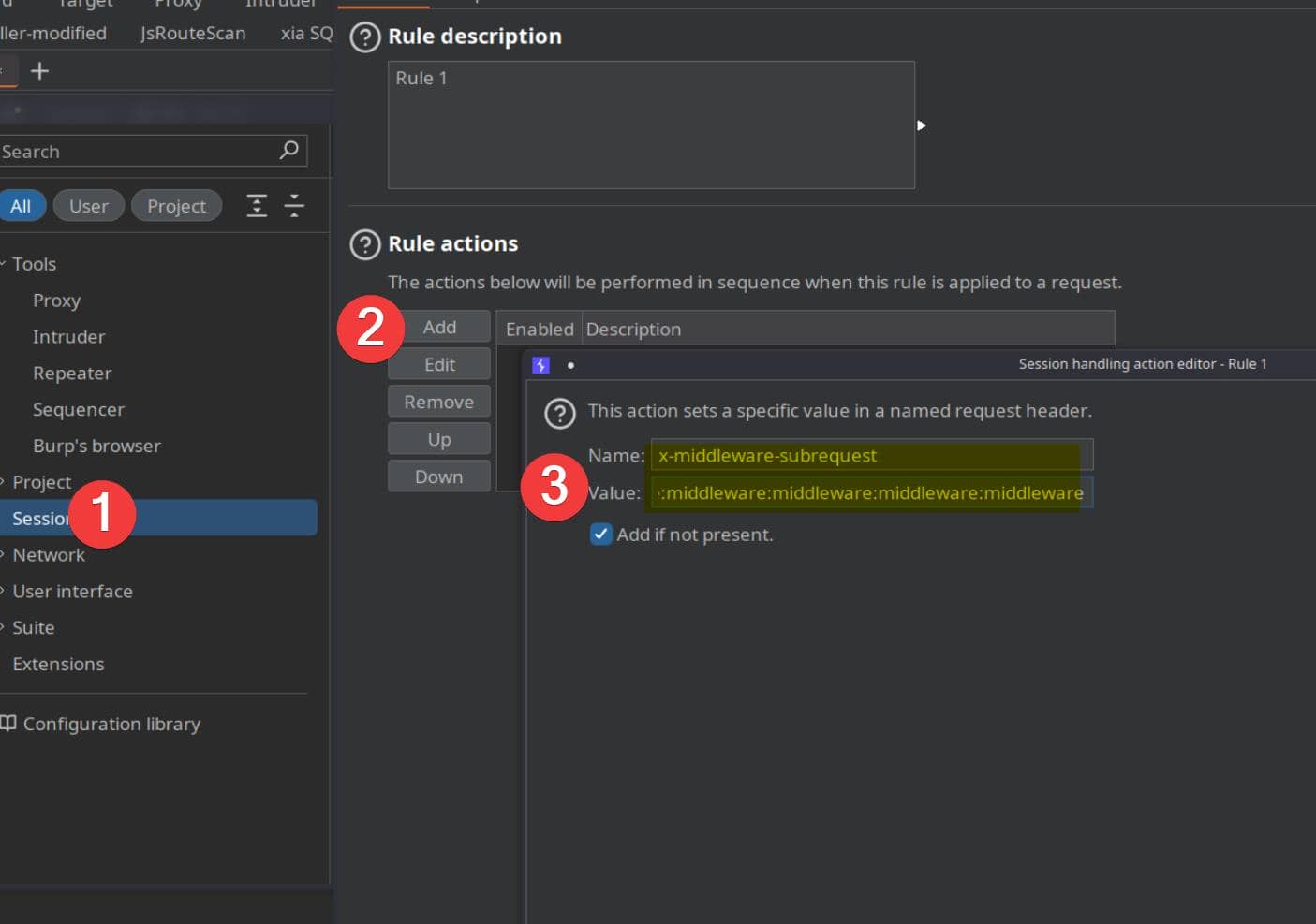Click the Enabled column header

[x=540, y=330]
